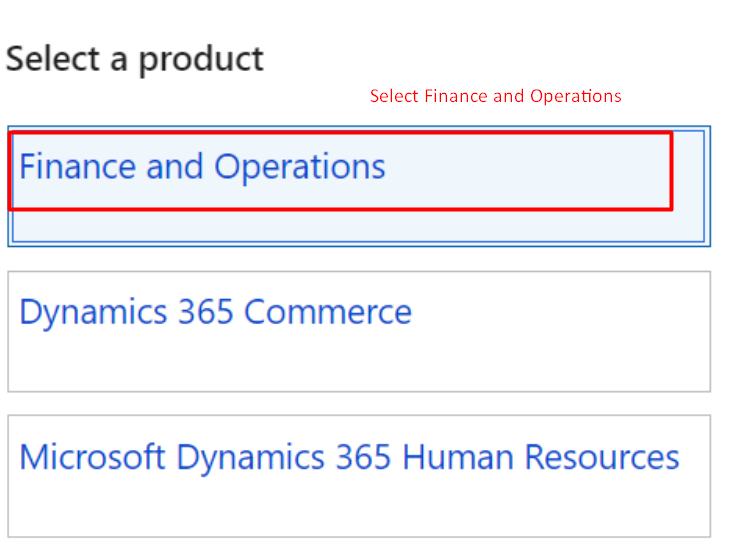
Task: Click the word 'Commerce' in second tile
Action: coord(327,312)
